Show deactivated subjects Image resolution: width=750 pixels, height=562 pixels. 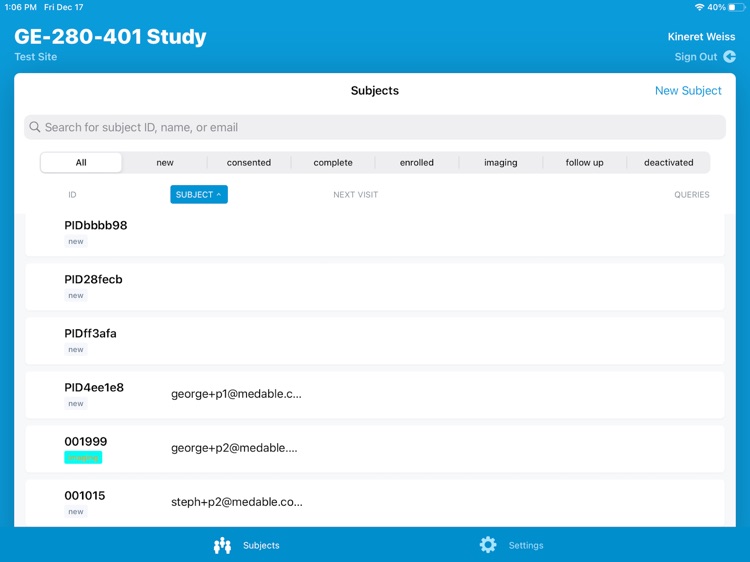tap(669, 163)
